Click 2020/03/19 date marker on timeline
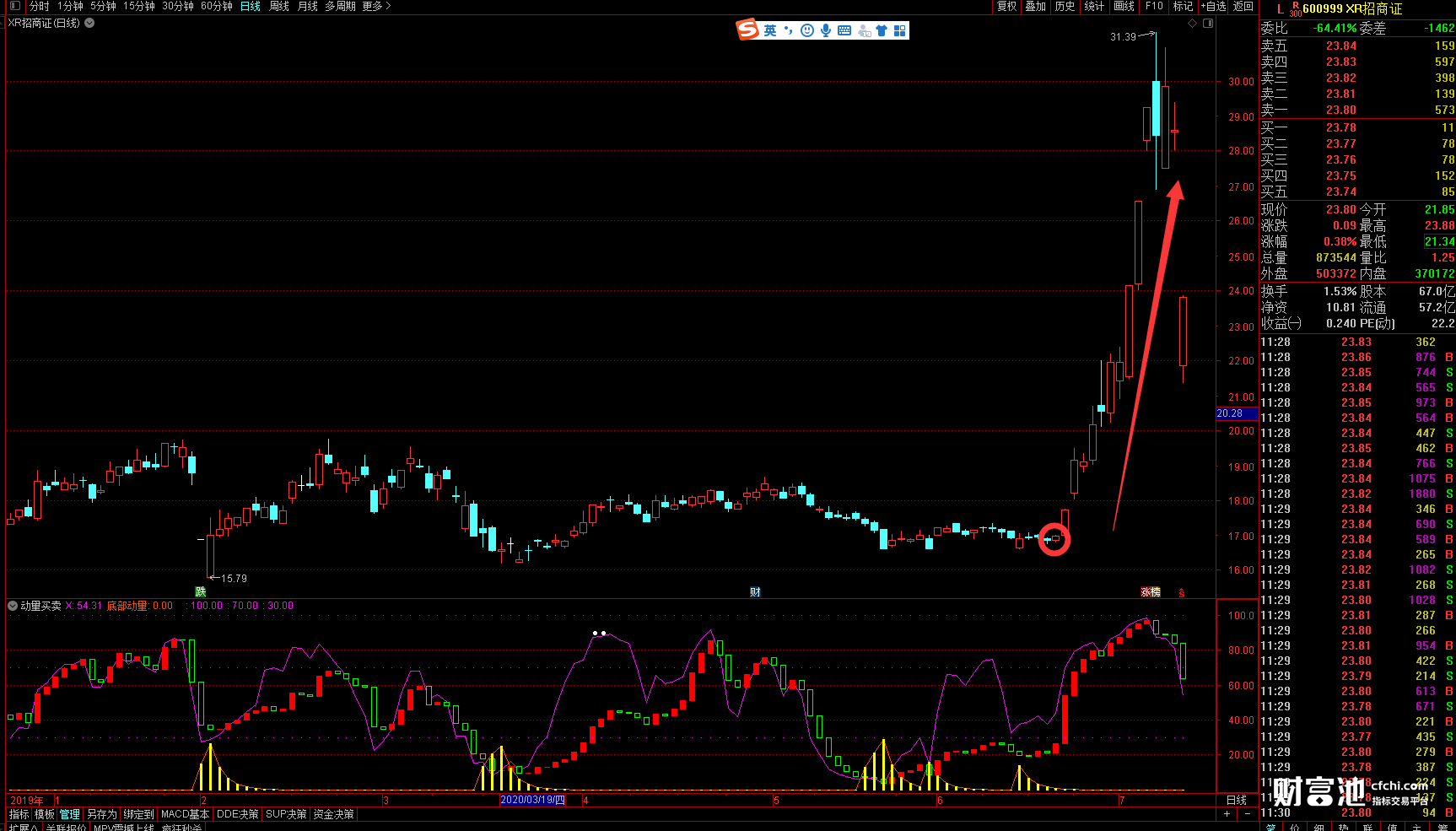 tap(532, 800)
